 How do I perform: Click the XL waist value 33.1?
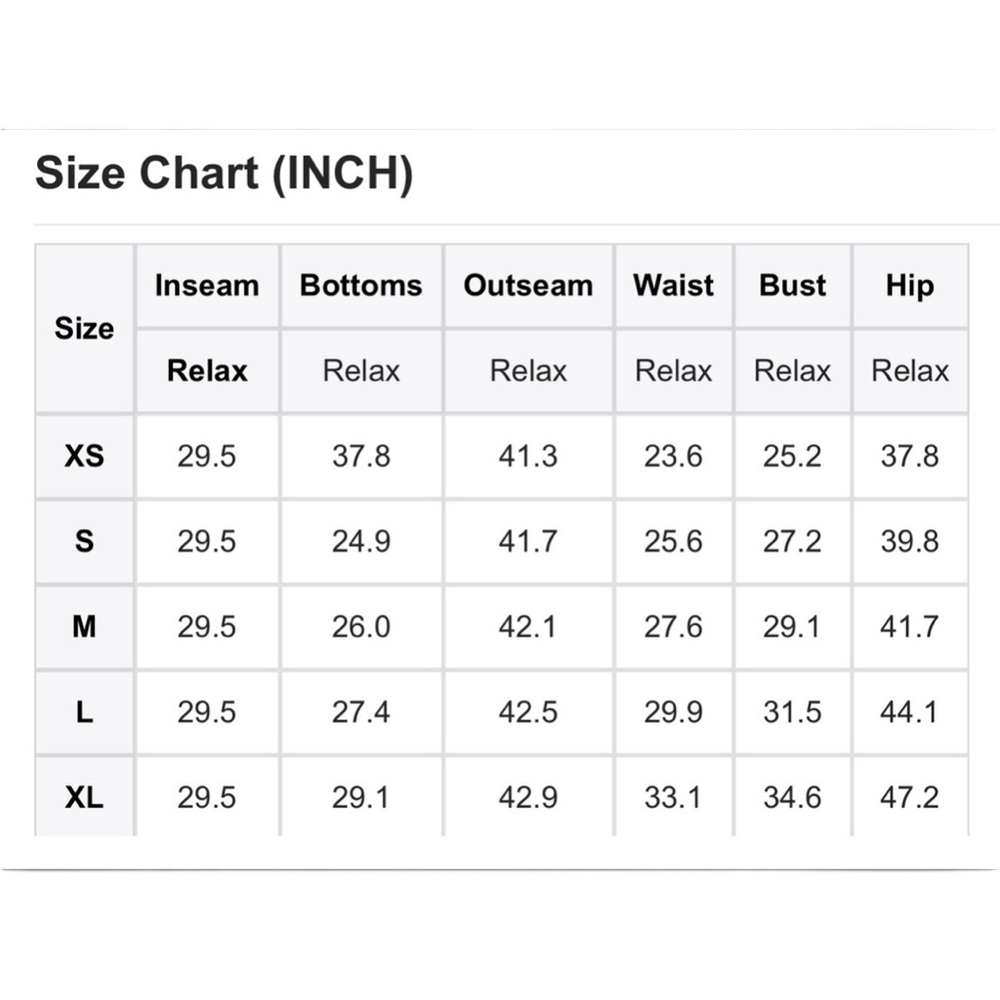(x=673, y=797)
